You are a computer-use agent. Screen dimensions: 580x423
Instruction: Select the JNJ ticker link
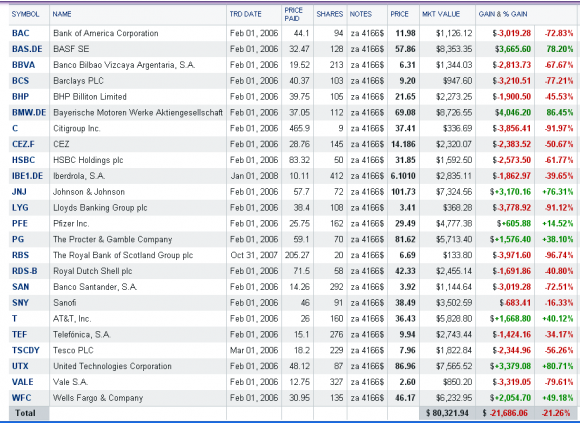pos(19,192)
